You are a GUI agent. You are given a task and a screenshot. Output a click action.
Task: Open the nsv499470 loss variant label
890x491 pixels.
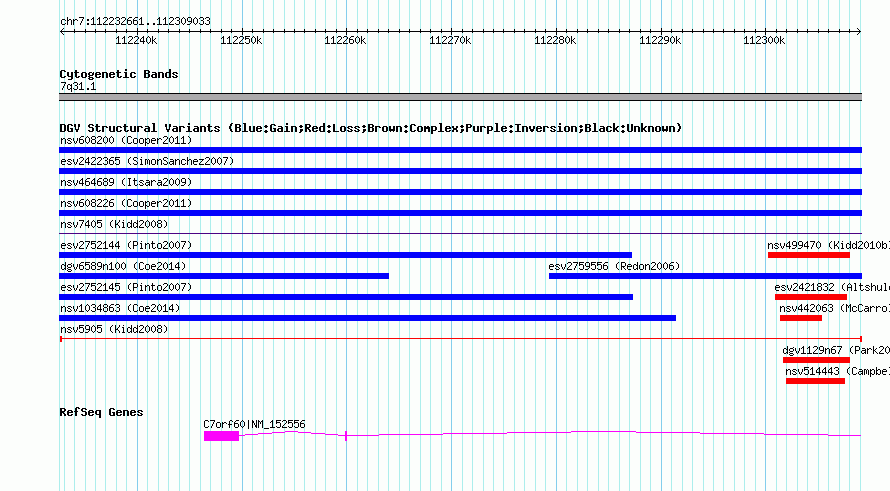pyautogui.click(x=828, y=245)
